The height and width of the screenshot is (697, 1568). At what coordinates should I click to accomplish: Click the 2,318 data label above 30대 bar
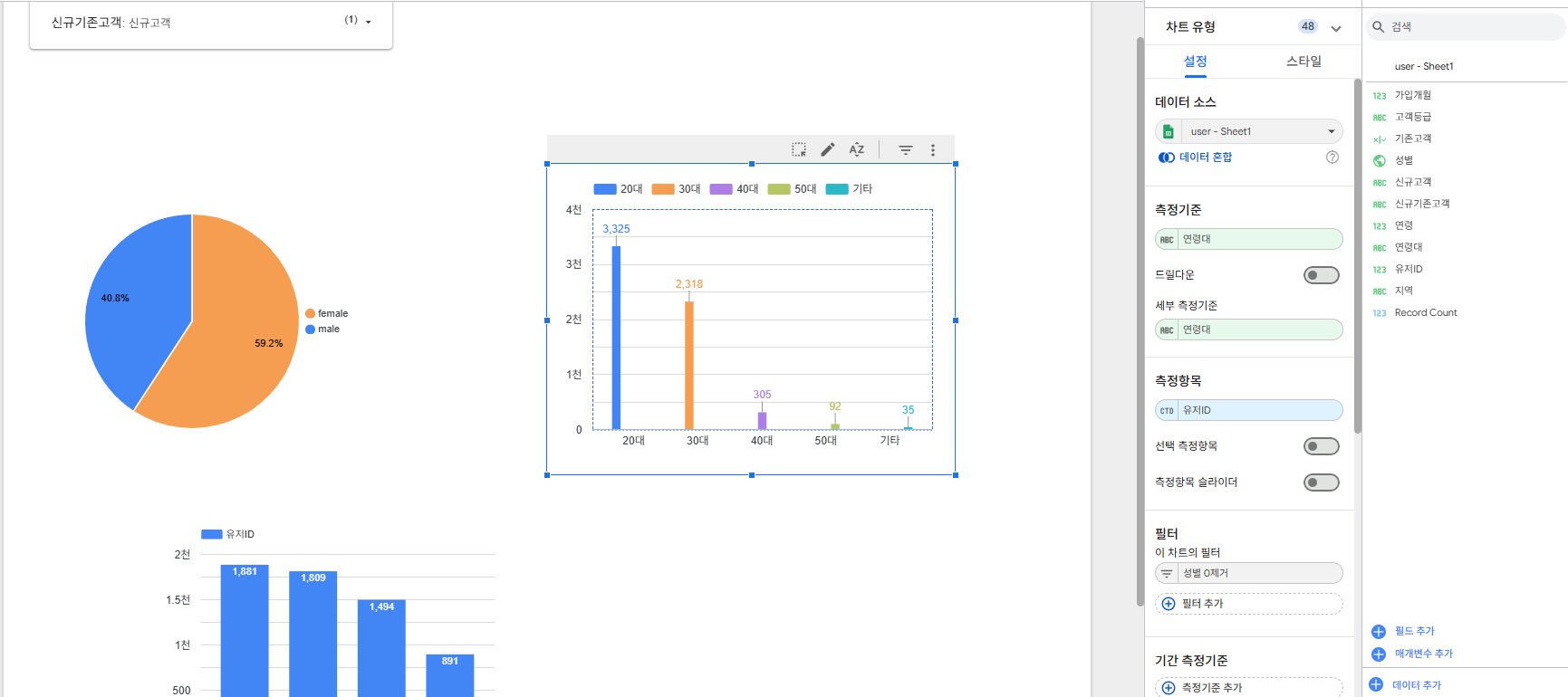click(x=689, y=284)
